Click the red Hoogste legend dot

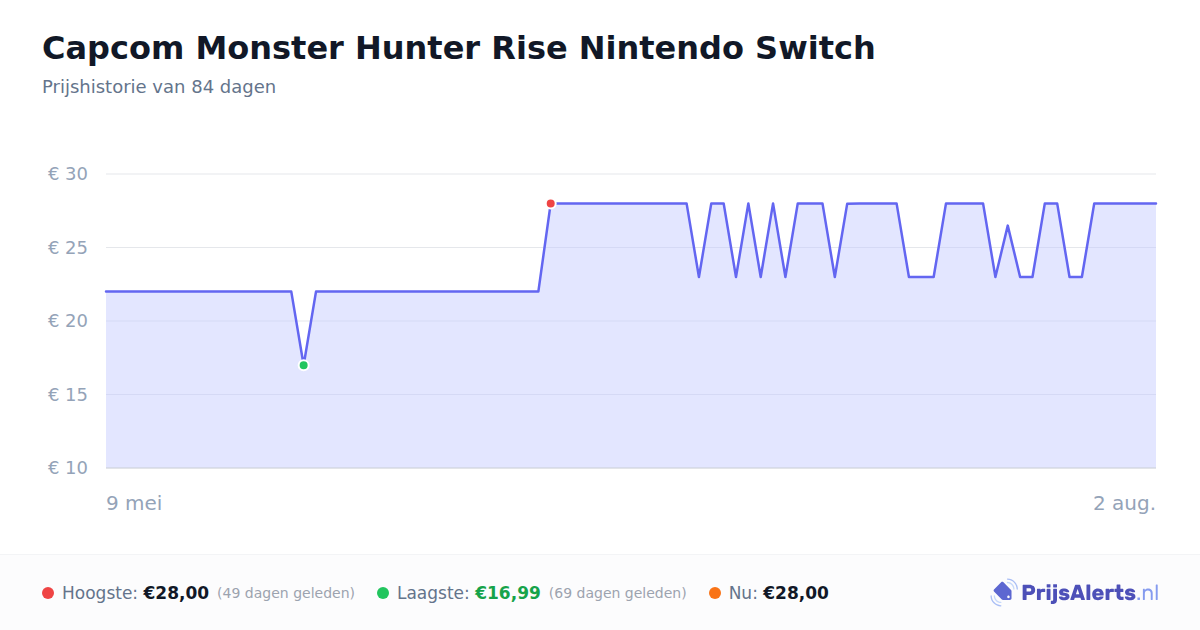[48, 593]
